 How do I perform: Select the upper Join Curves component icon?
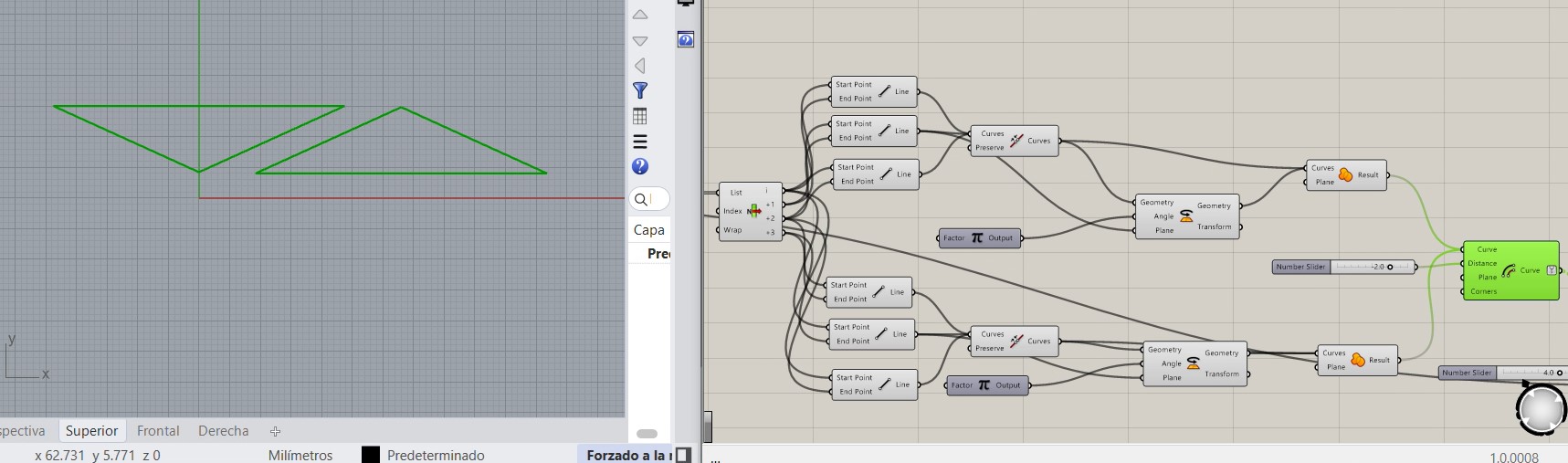pyautogui.click(x=1016, y=141)
